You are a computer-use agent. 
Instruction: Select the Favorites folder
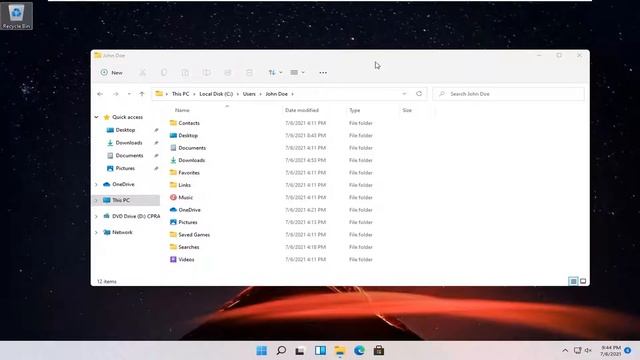point(189,173)
